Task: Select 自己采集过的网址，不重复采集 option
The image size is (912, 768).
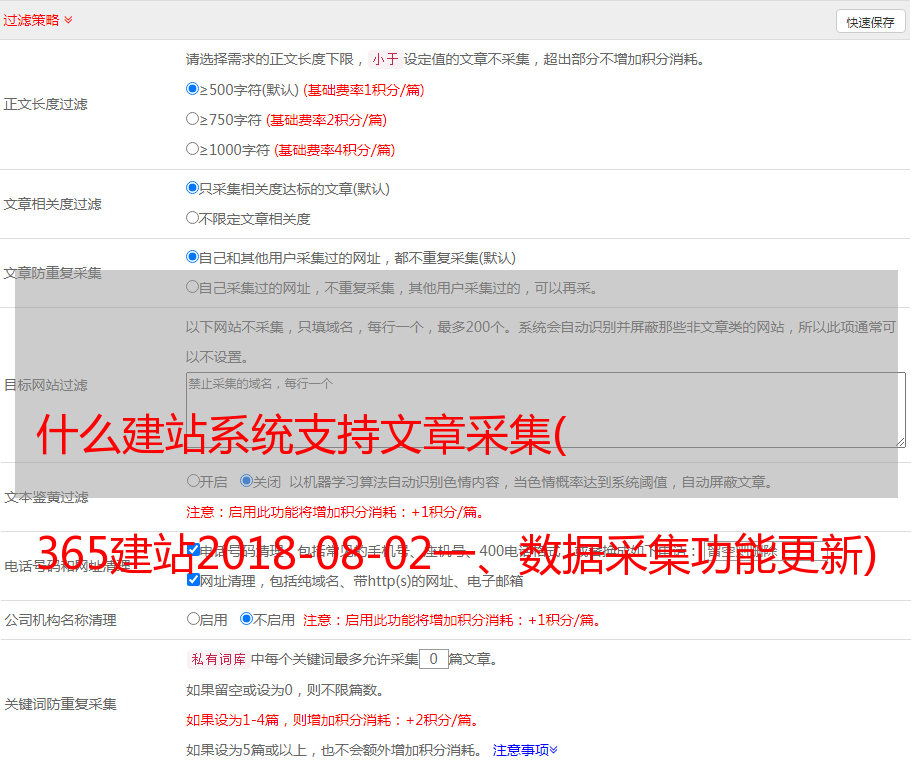Action: coord(193,286)
